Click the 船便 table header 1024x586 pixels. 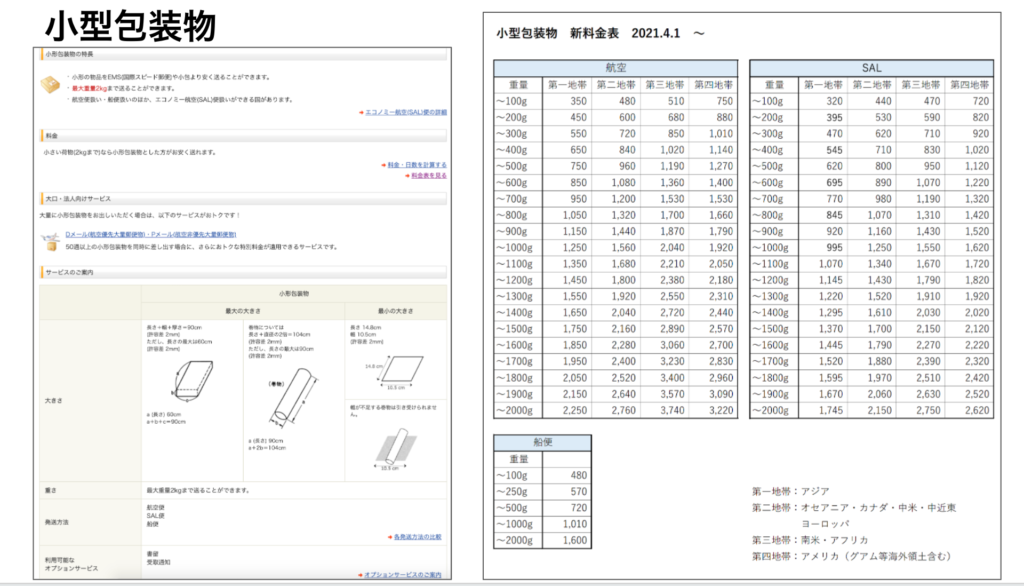(543, 443)
